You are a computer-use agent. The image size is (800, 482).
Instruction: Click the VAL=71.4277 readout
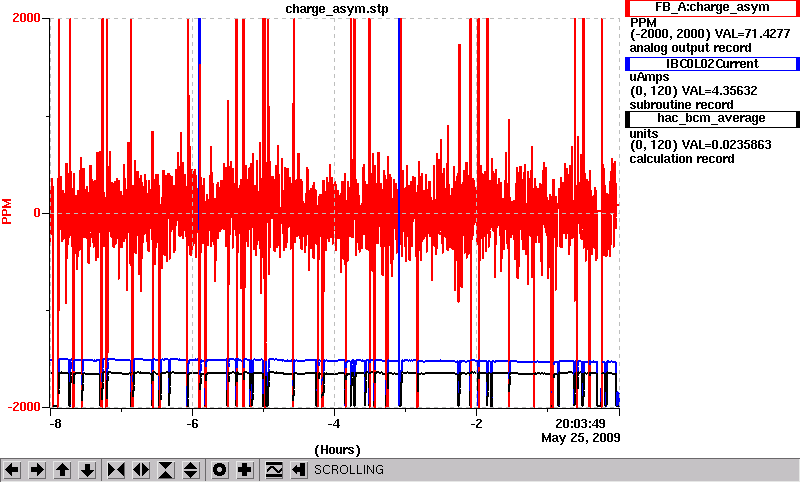[x=753, y=34]
